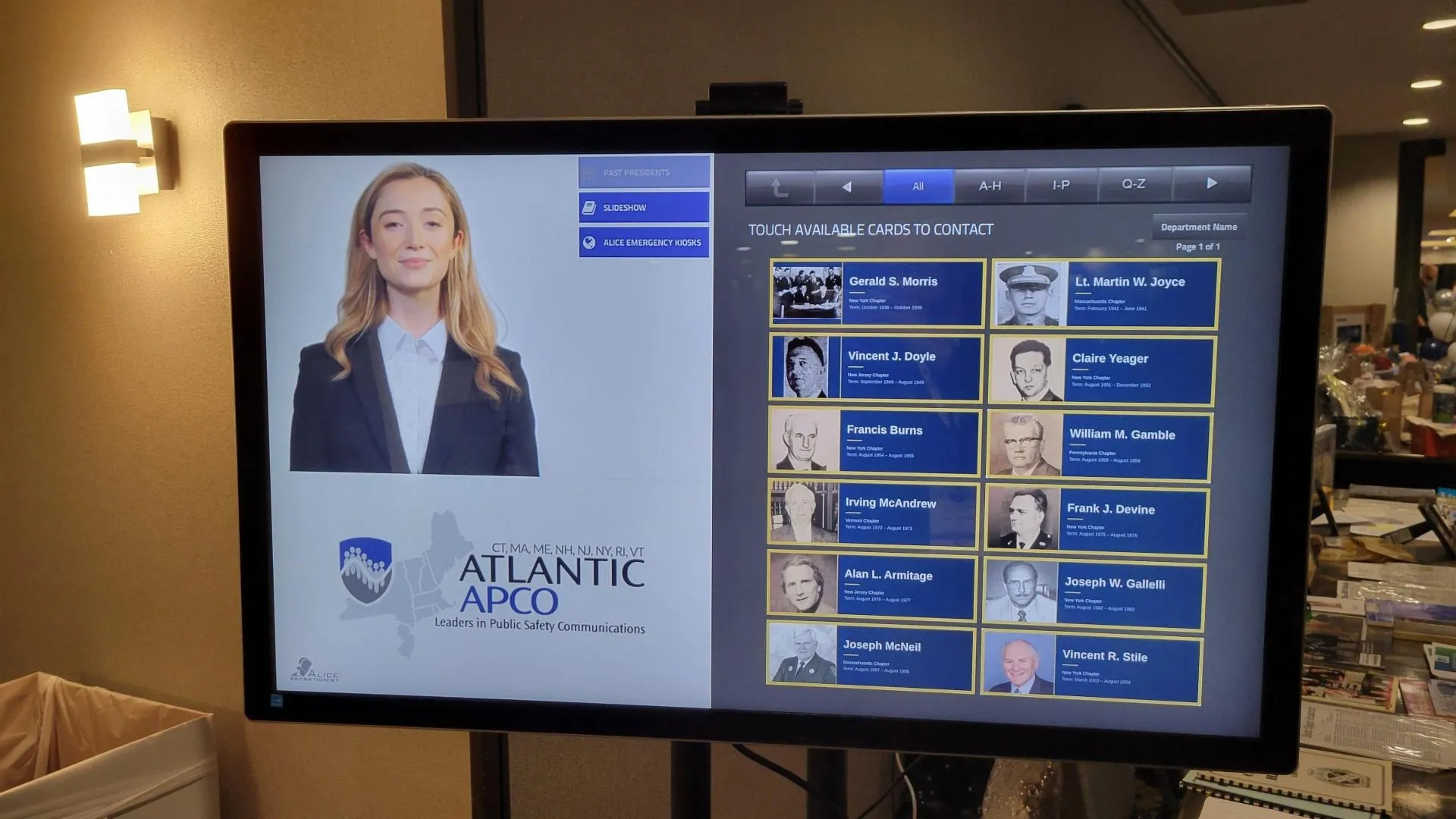Viewport: 1456px width, 819px height.
Task: Select Vincent J. Doyle name
Action: (891, 356)
